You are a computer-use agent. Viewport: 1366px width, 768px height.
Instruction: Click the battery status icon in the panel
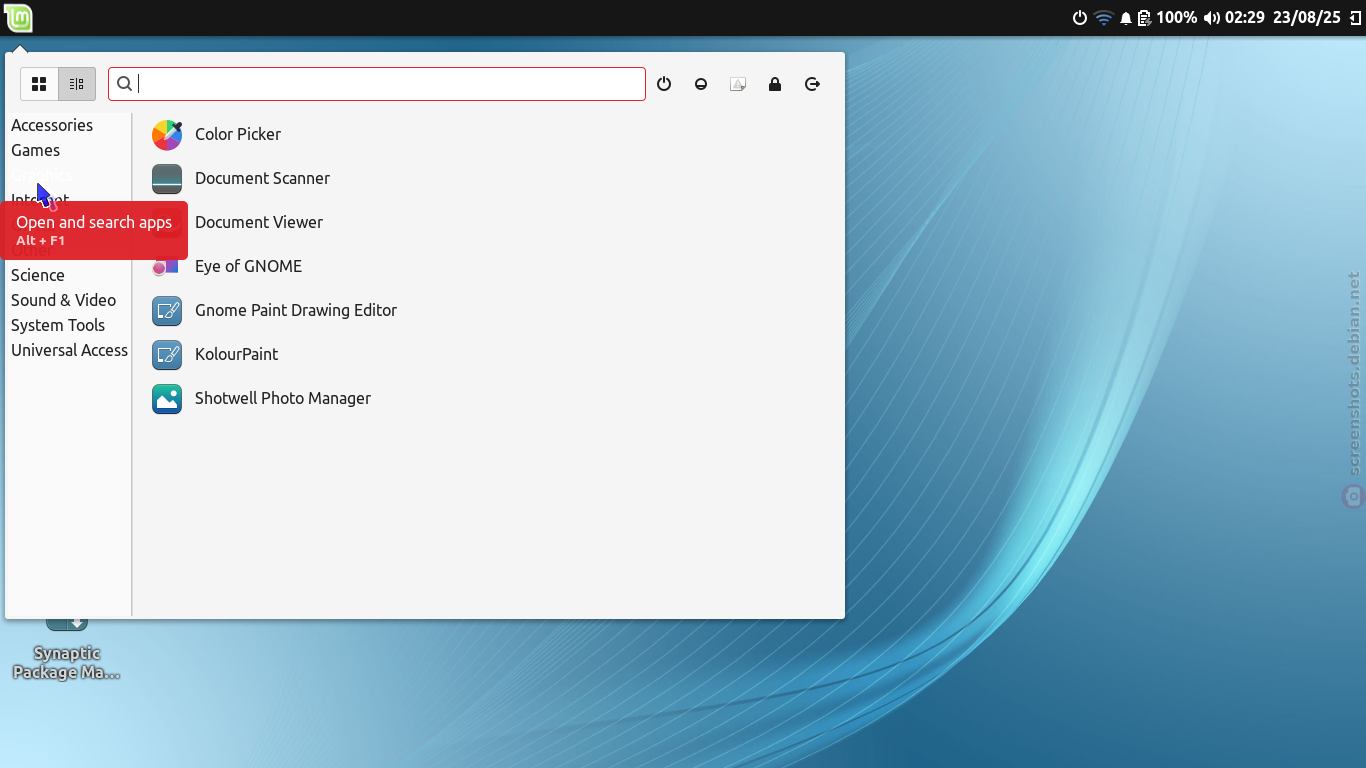(x=1145, y=18)
